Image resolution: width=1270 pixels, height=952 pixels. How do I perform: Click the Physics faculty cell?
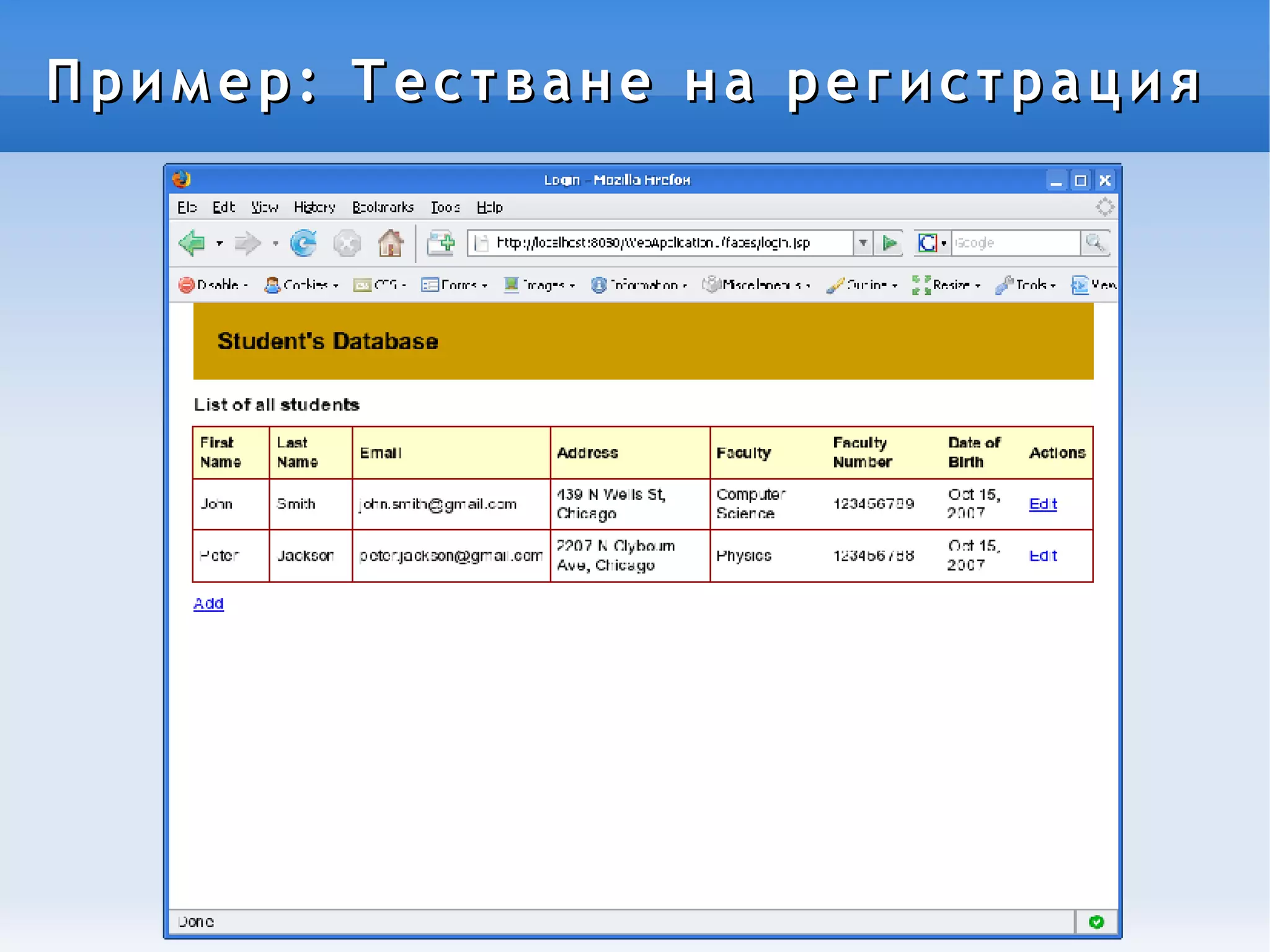point(768,556)
